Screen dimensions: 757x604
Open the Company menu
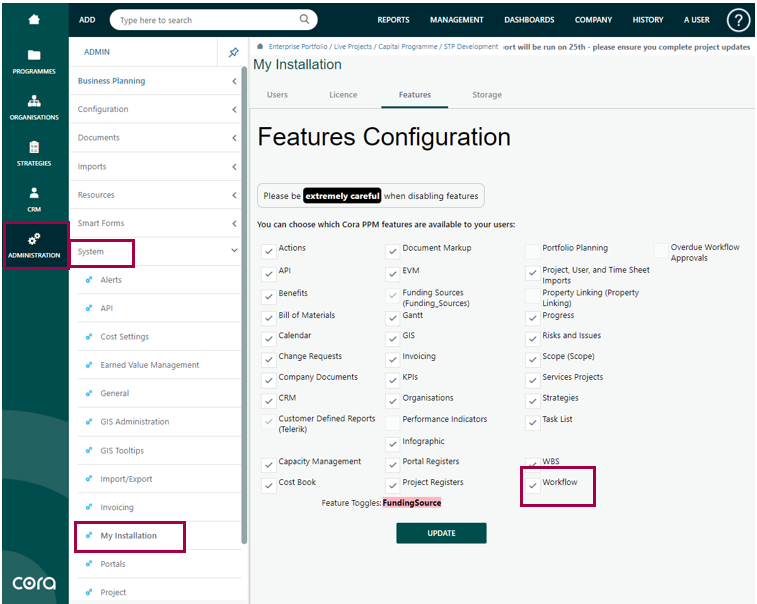(x=593, y=20)
